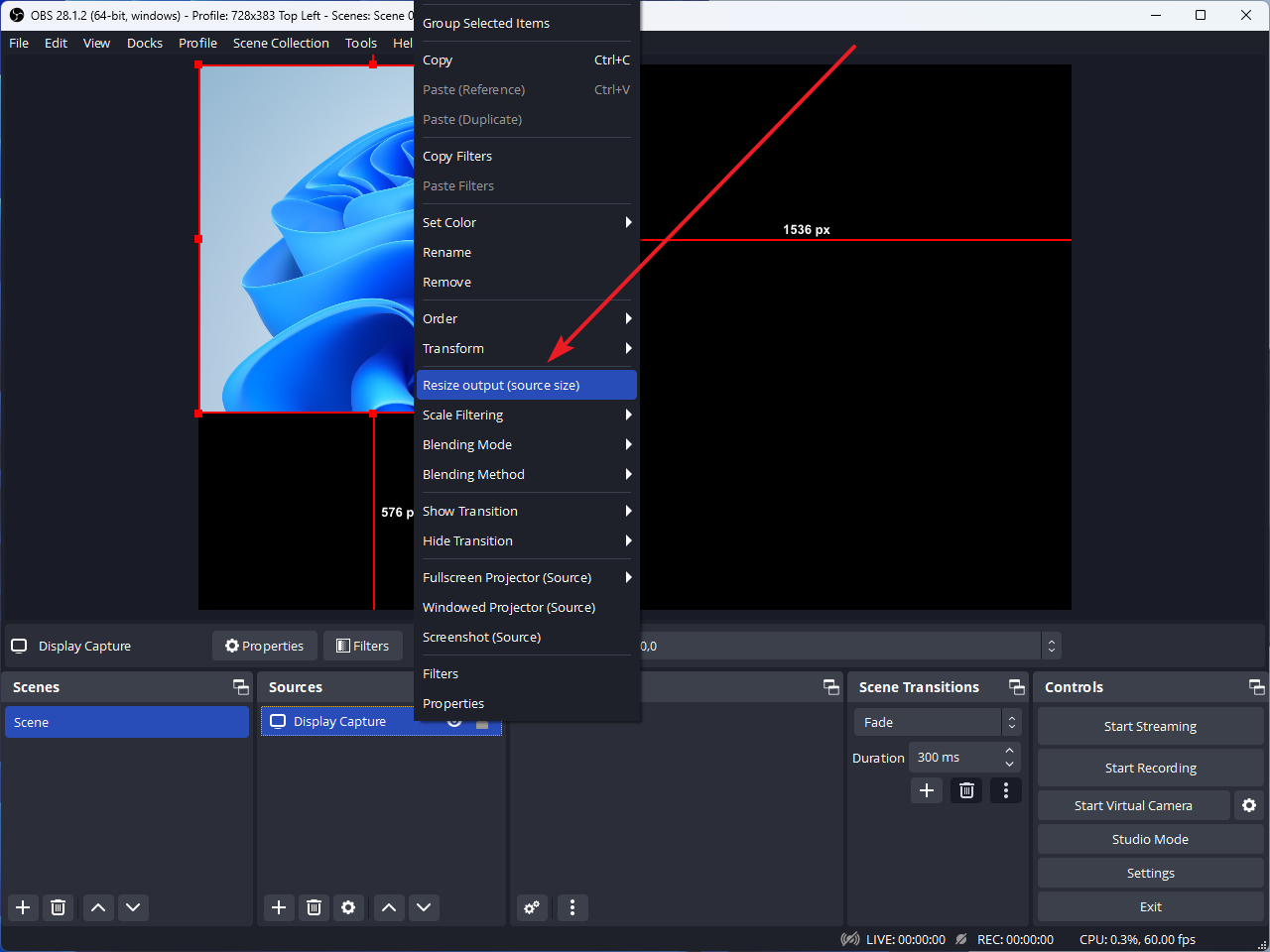Image resolution: width=1270 pixels, height=952 pixels.
Task: Move the source up in the Sources dock
Action: click(389, 907)
